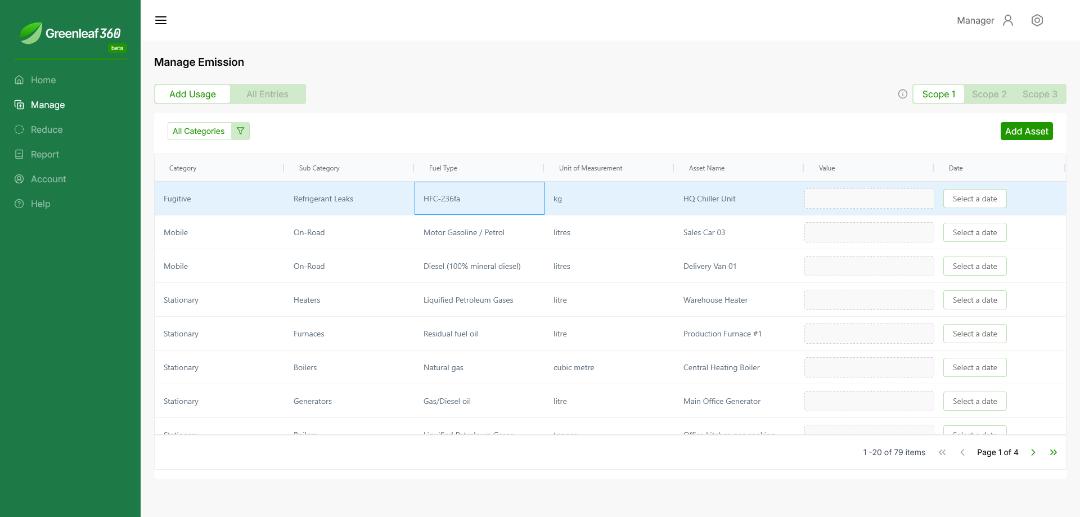
Task: Go to next page arrow
Action: point(1033,452)
